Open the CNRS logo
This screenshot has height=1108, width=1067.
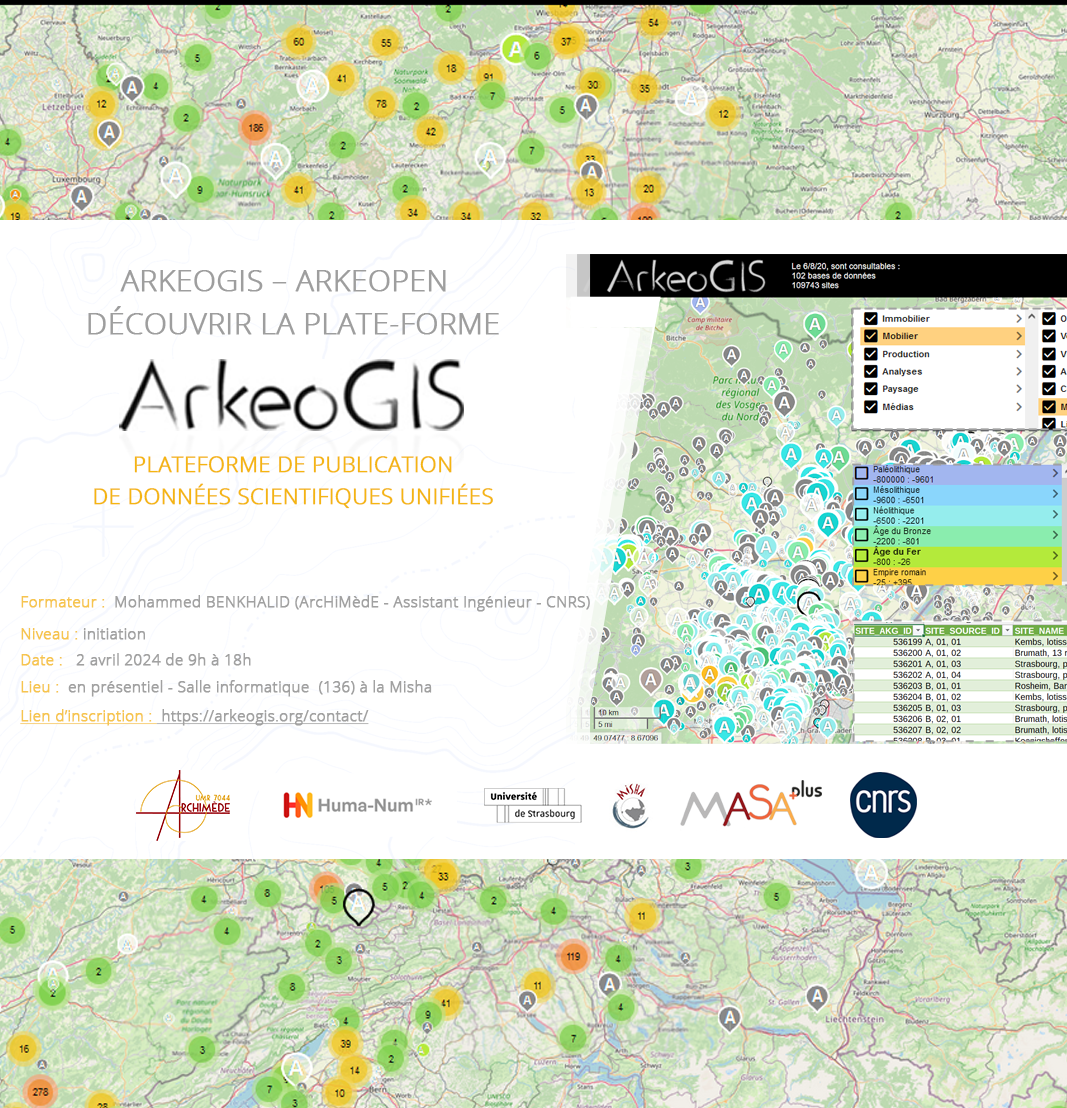tap(883, 805)
